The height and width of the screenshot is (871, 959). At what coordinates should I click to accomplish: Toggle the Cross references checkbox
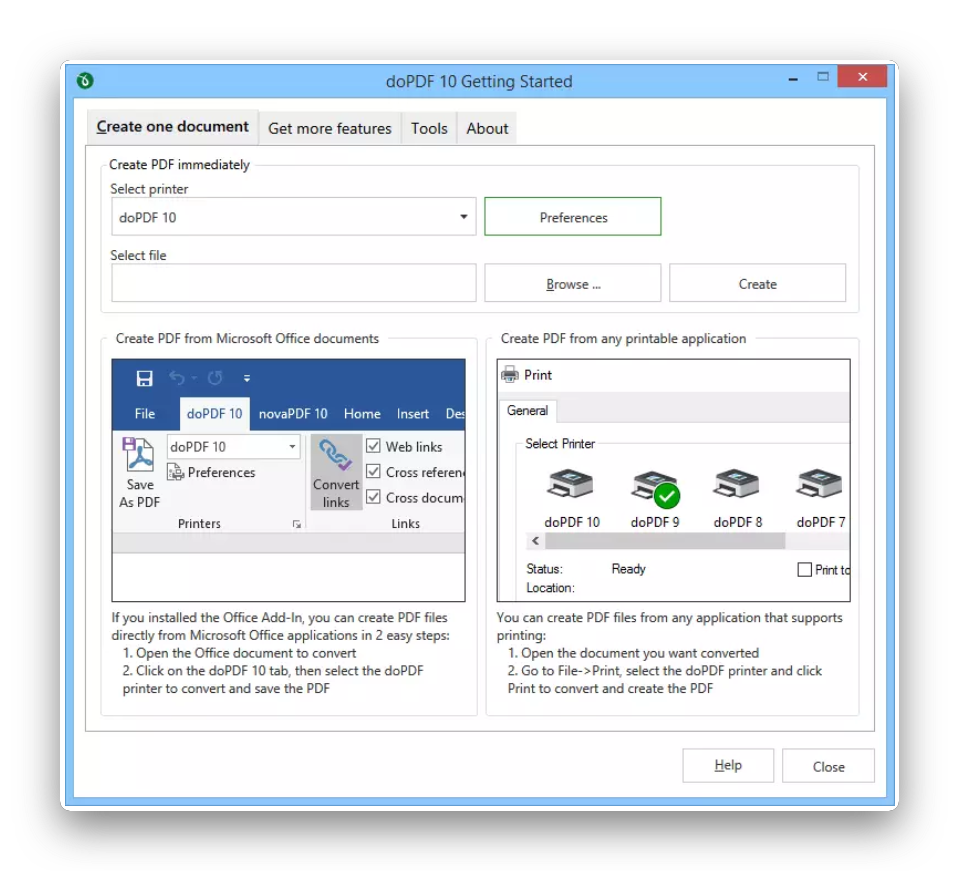pyautogui.click(x=373, y=472)
